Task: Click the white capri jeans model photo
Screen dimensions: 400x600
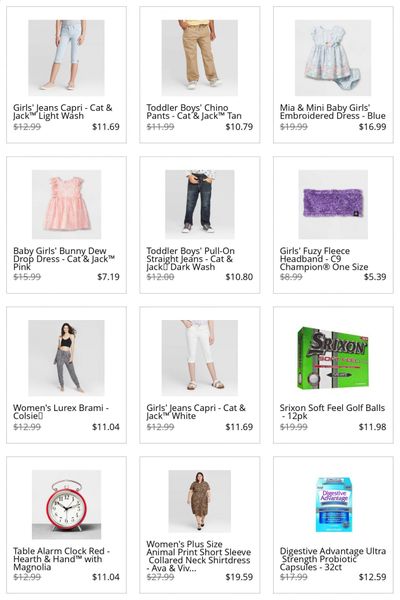Action: pos(199,357)
